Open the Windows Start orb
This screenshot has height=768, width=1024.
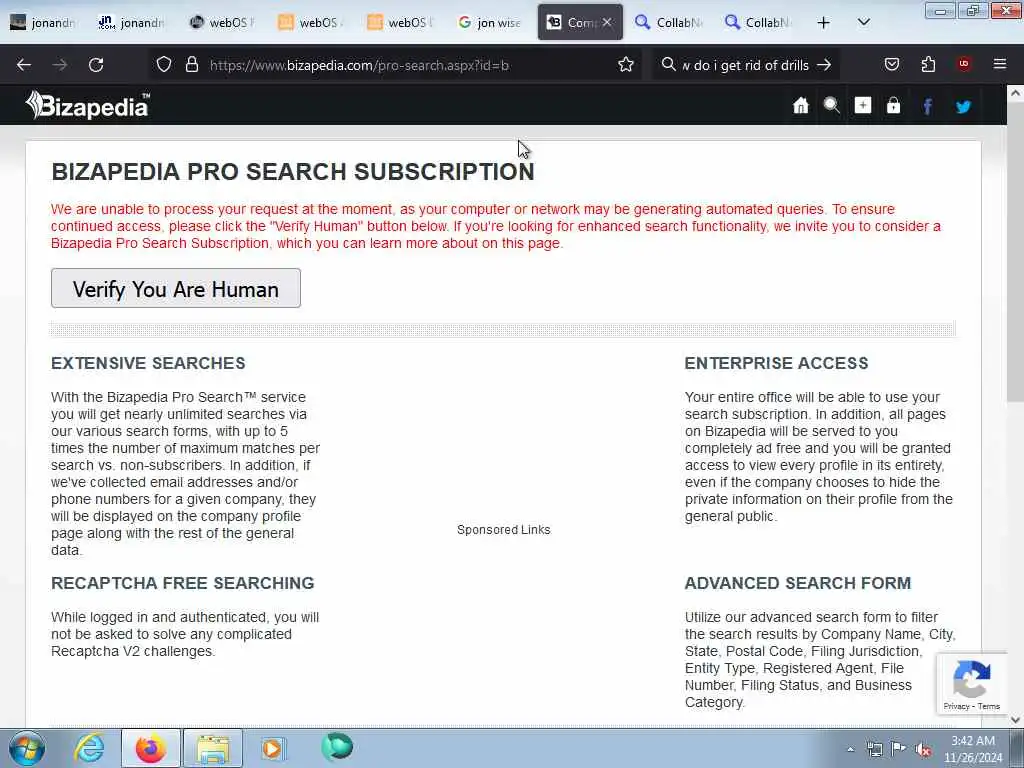(27, 748)
